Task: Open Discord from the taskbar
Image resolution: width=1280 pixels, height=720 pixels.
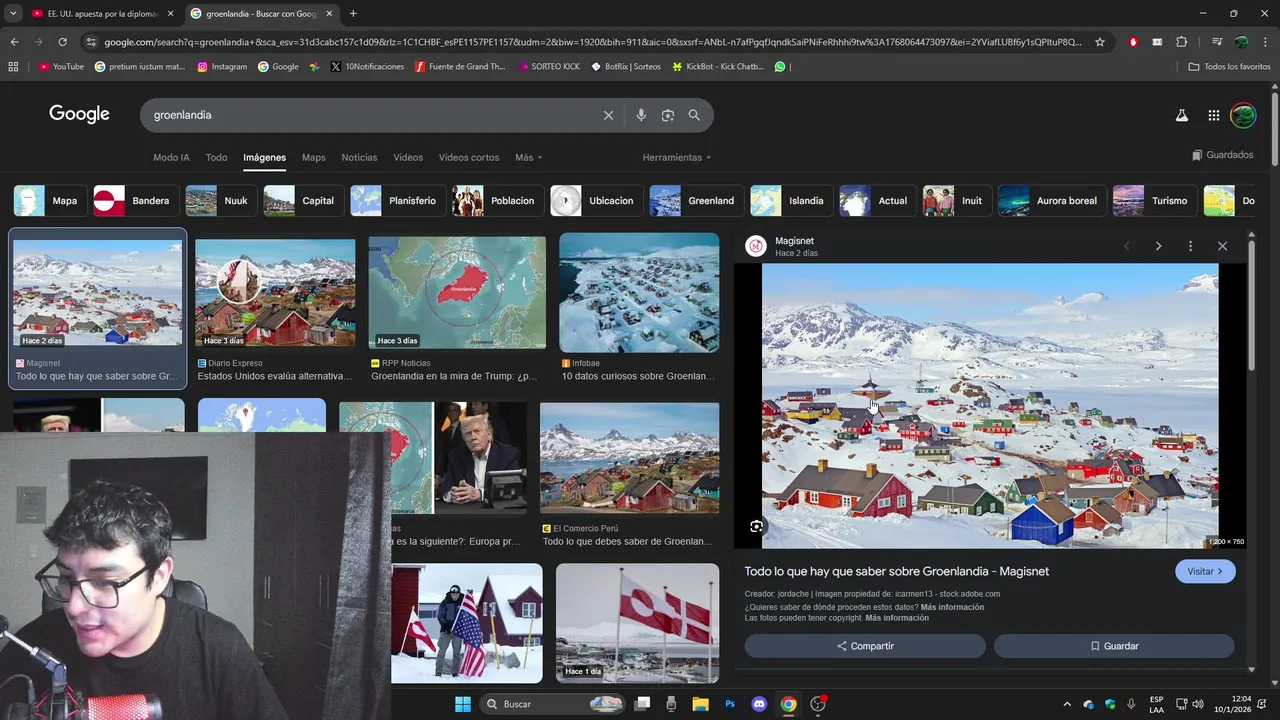Action: pyautogui.click(x=759, y=704)
